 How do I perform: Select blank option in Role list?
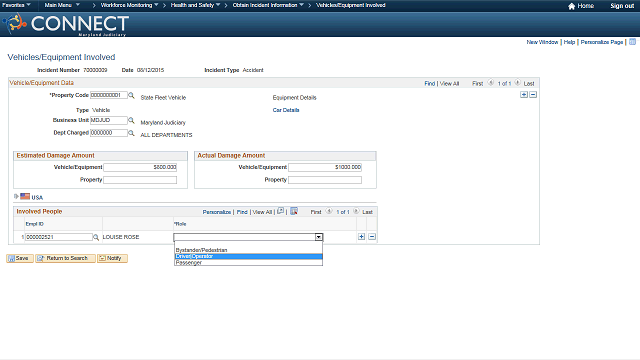(x=248, y=244)
